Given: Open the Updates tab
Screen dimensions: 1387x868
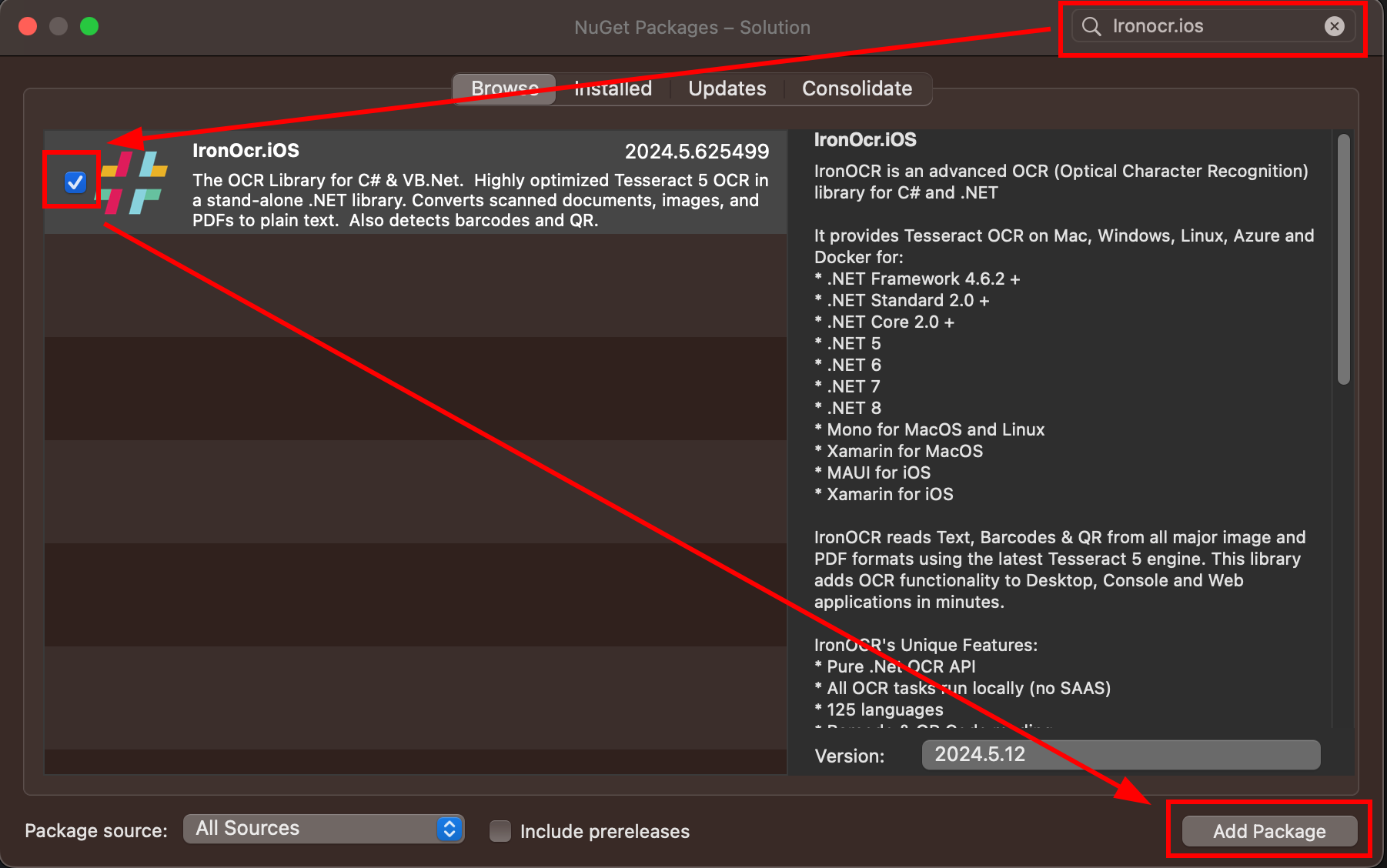Looking at the screenshot, I should point(727,88).
